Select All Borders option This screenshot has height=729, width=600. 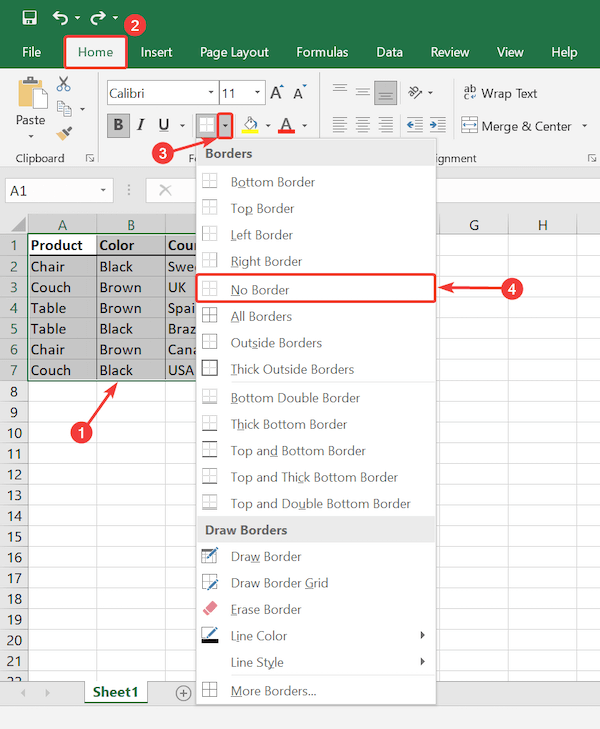(261, 316)
